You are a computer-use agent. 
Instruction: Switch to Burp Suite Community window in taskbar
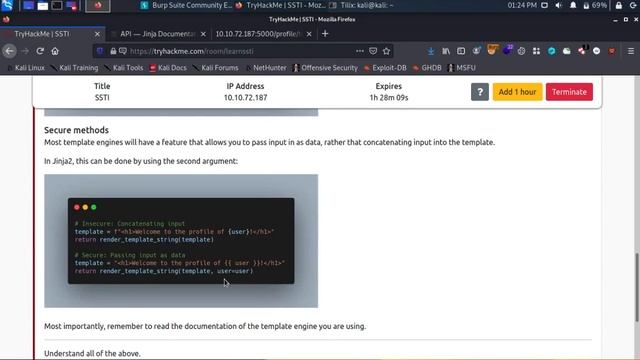[x=187, y=5]
